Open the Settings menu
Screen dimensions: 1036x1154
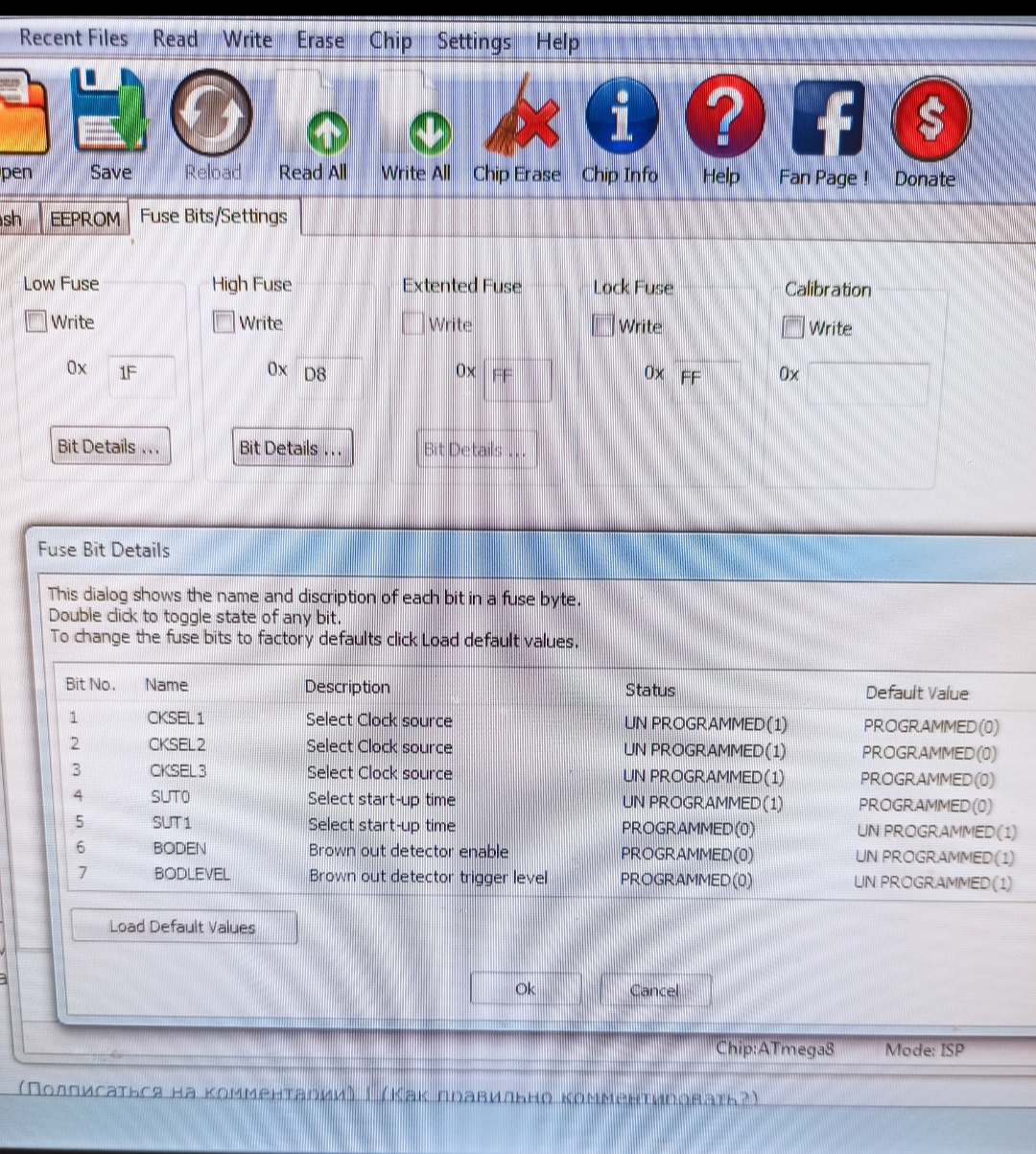(x=474, y=41)
